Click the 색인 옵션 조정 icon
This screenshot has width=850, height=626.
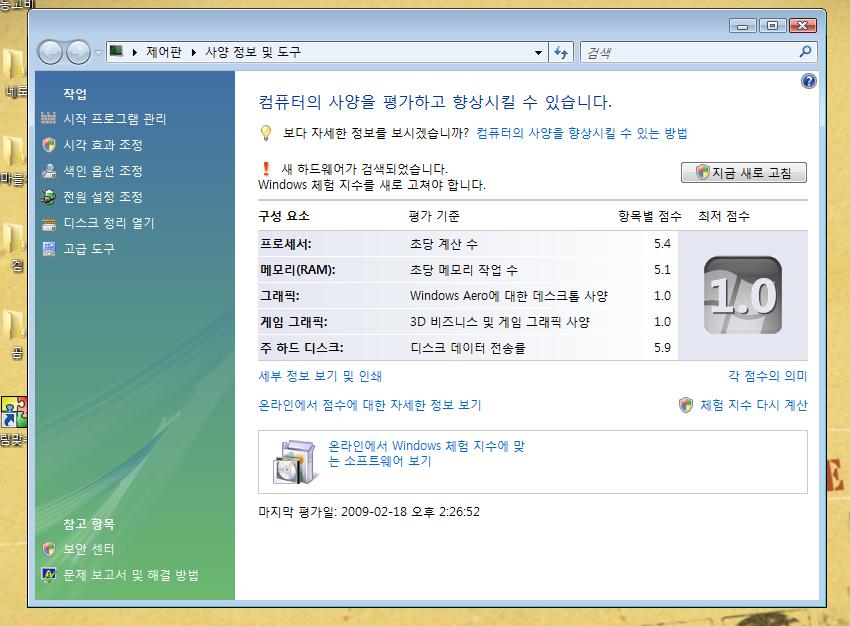tap(49, 171)
